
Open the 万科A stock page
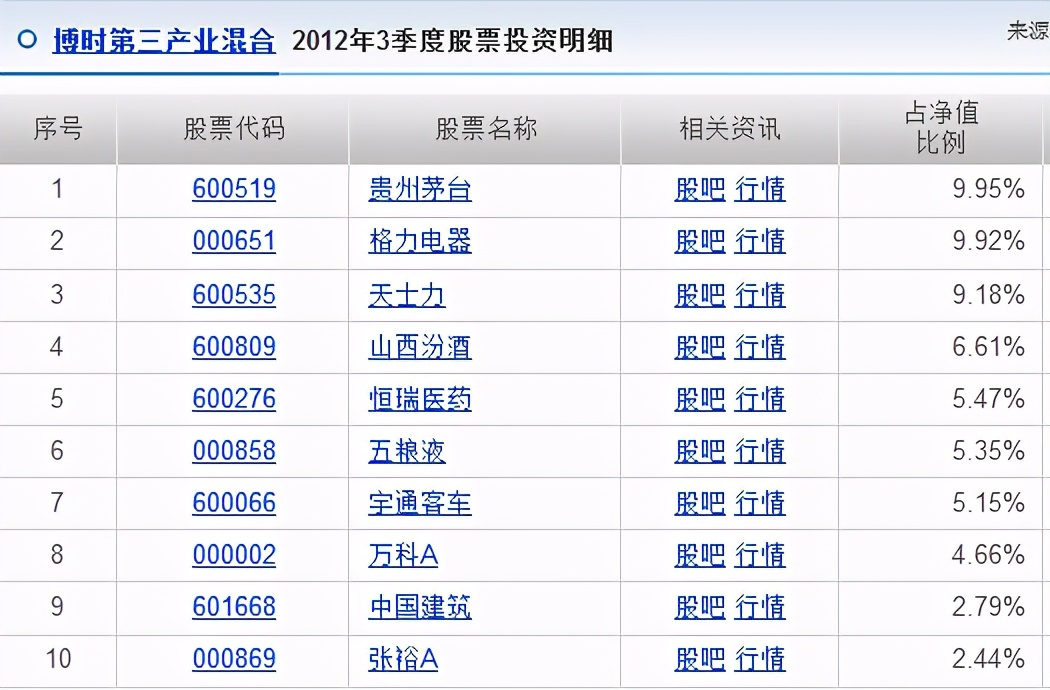(x=406, y=555)
